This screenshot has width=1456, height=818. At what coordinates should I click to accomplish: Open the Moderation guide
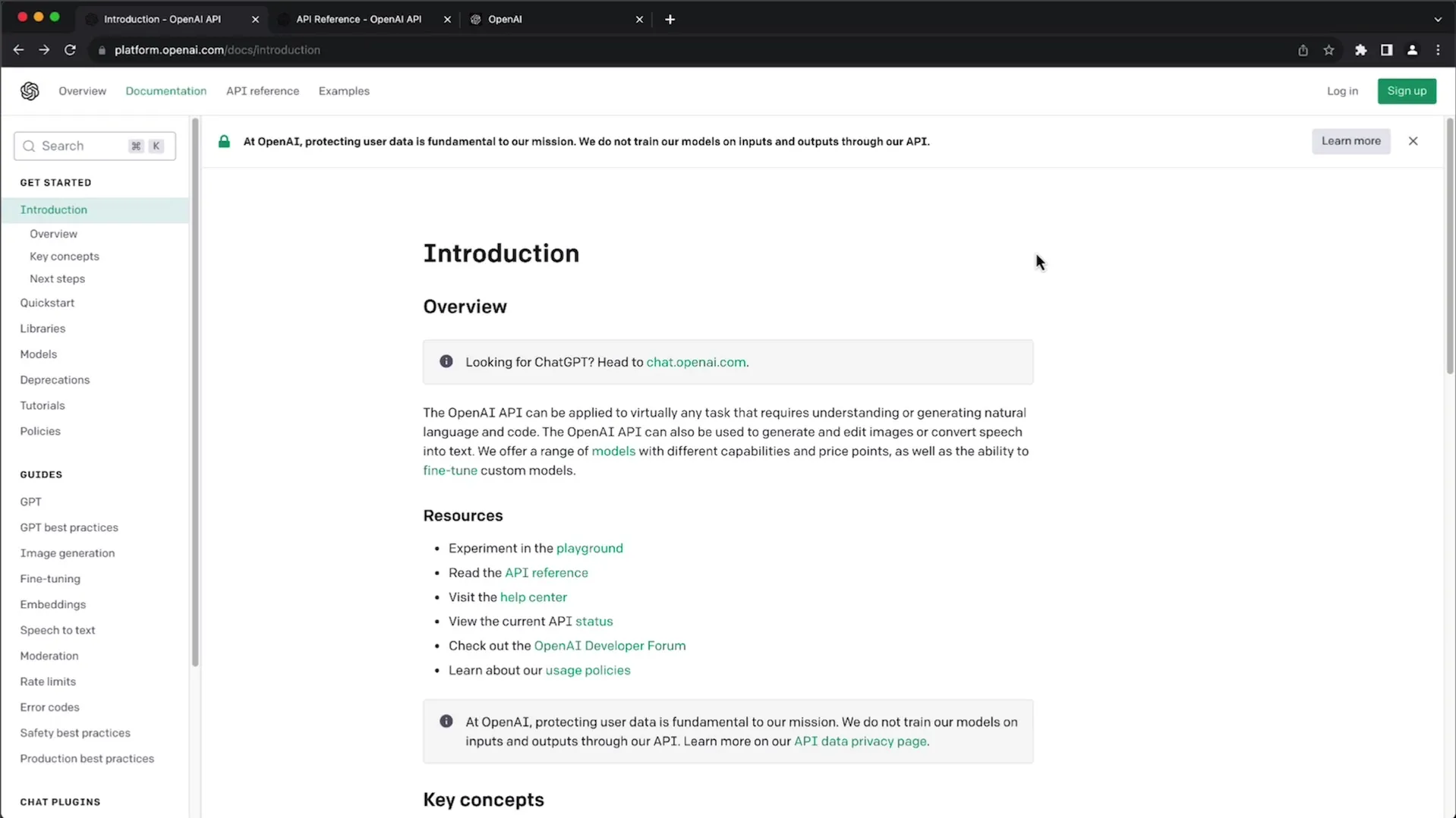tap(49, 656)
